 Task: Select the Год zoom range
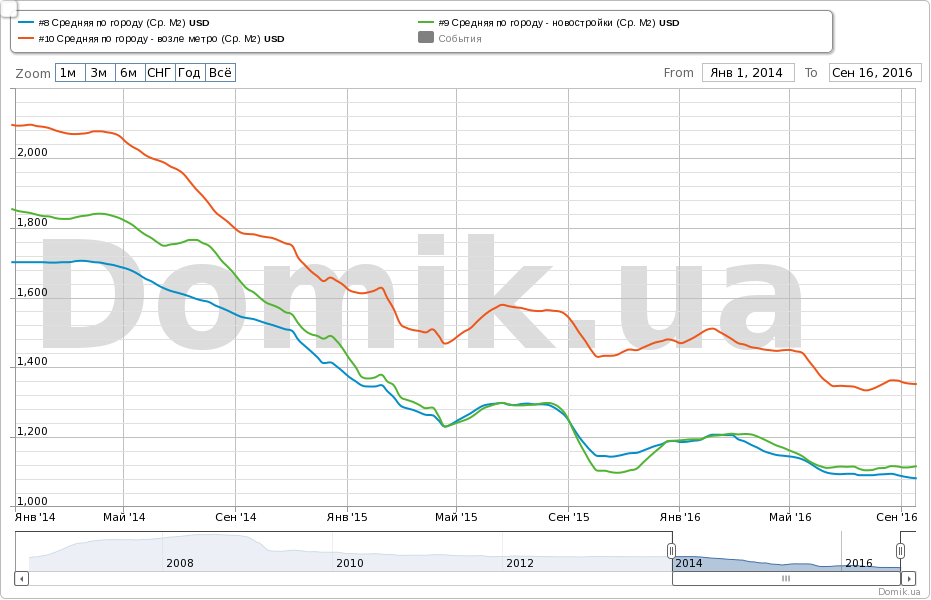tap(191, 72)
